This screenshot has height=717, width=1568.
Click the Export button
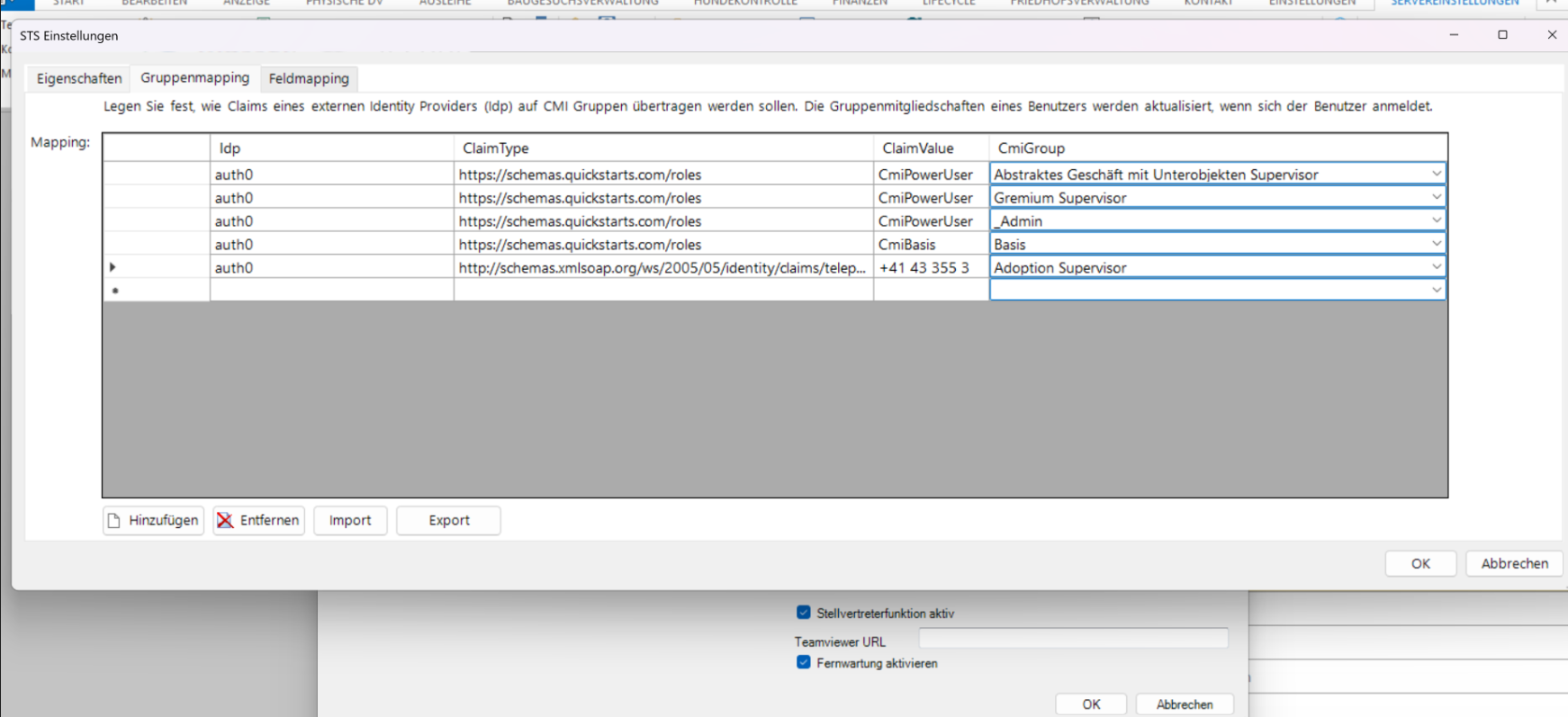coord(448,520)
